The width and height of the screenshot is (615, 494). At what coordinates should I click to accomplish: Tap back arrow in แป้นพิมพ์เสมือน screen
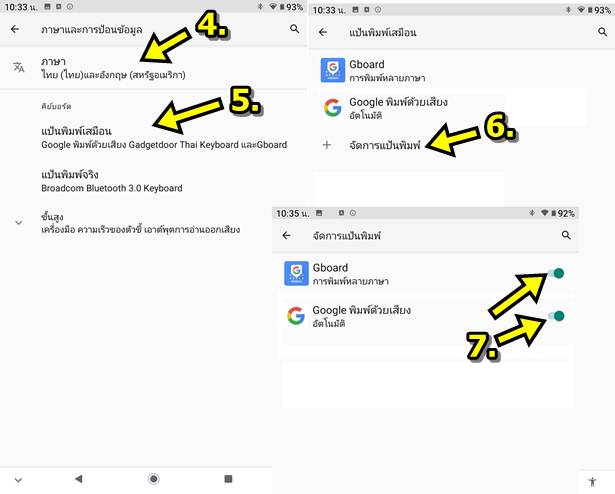323,32
